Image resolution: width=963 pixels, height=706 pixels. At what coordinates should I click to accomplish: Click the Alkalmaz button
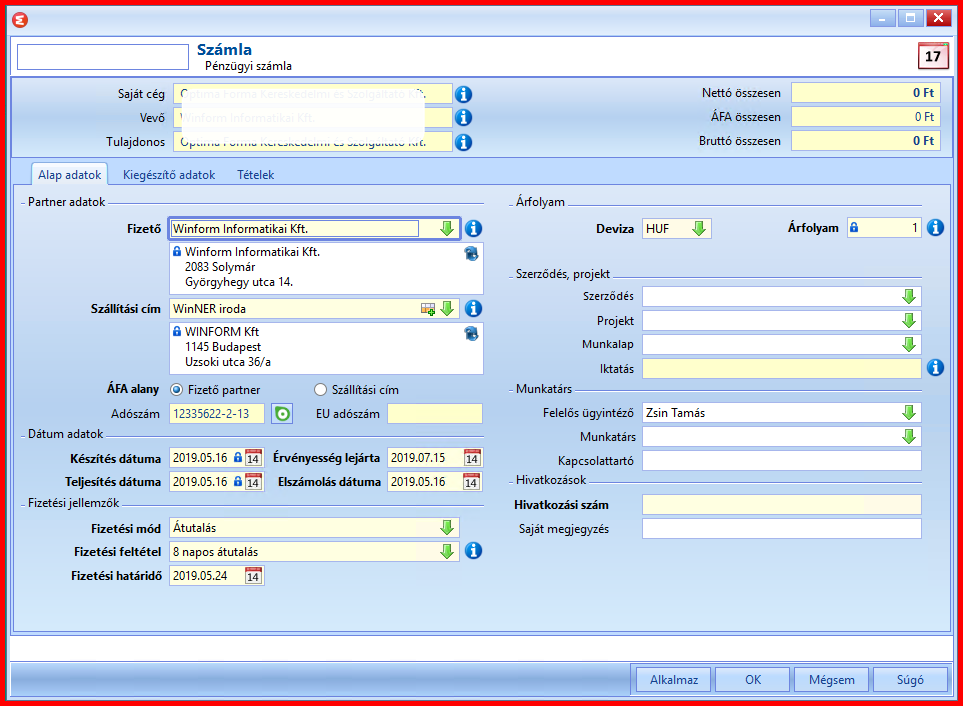pyautogui.click(x=674, y=680)
